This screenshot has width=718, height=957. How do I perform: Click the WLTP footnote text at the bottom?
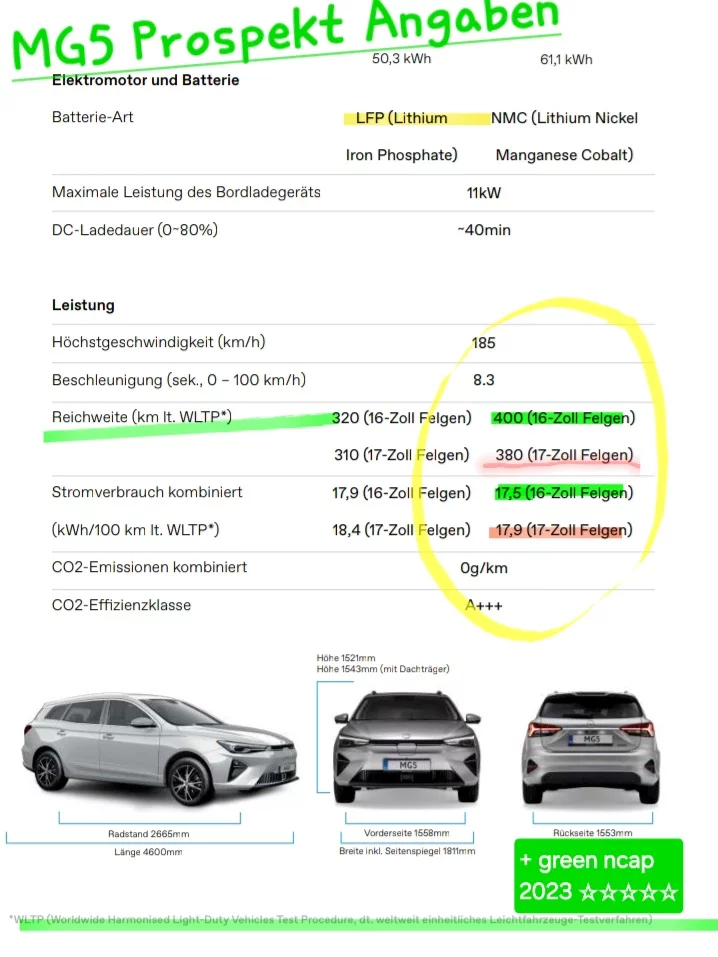(x=330, y=920)
